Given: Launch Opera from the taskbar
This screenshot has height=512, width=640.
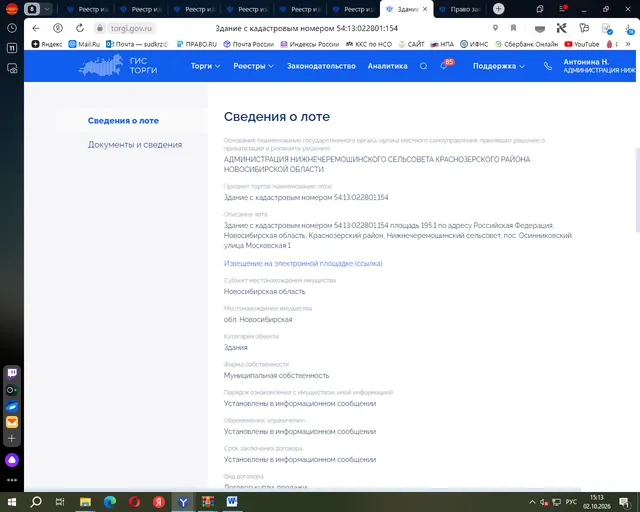Looking at the screenshot, I should pos(134,502).
